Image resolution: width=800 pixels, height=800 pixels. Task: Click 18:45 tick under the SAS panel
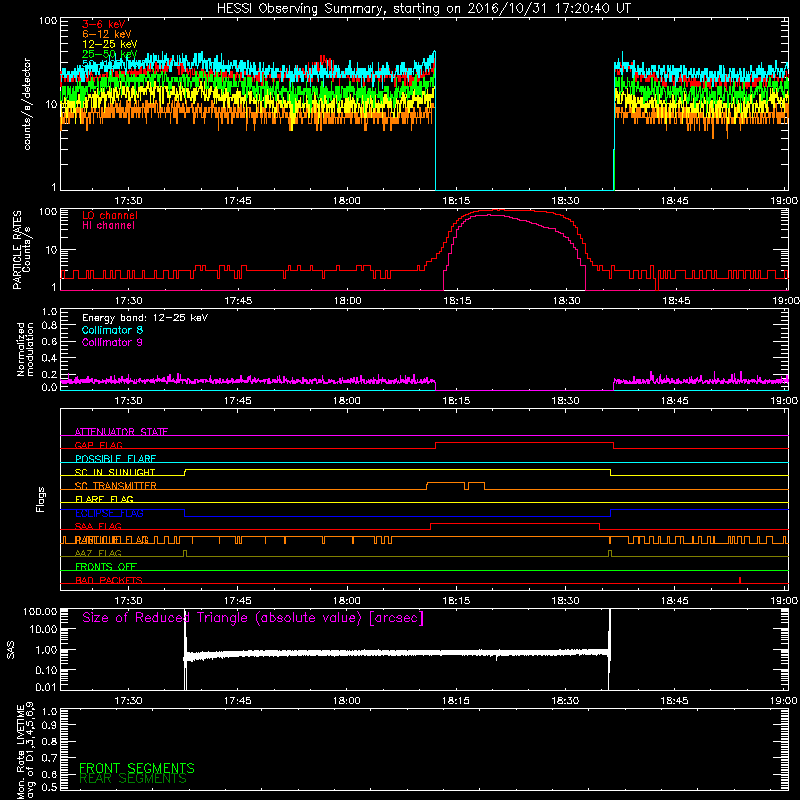point(674,701)
